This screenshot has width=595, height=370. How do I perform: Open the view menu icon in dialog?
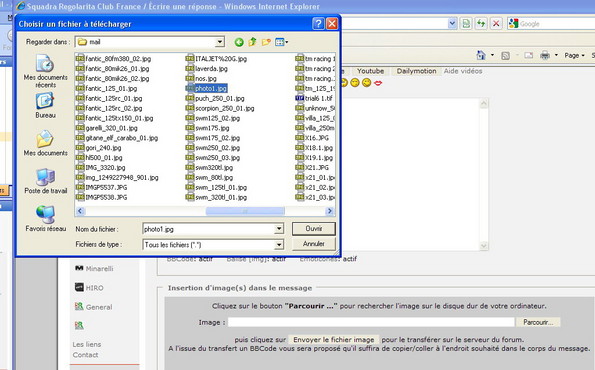coord(281,42)
